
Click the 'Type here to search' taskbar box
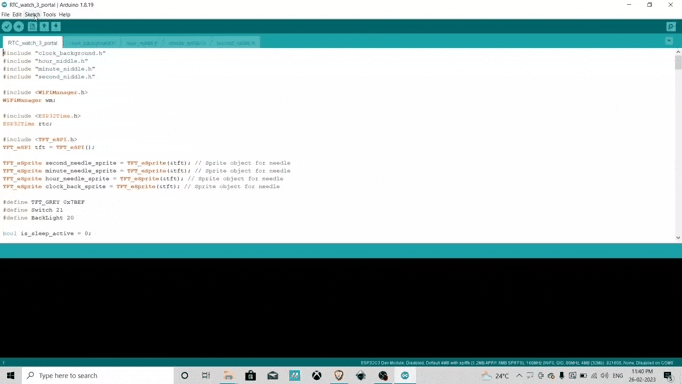pyautogui.click(x=97, y=375)
